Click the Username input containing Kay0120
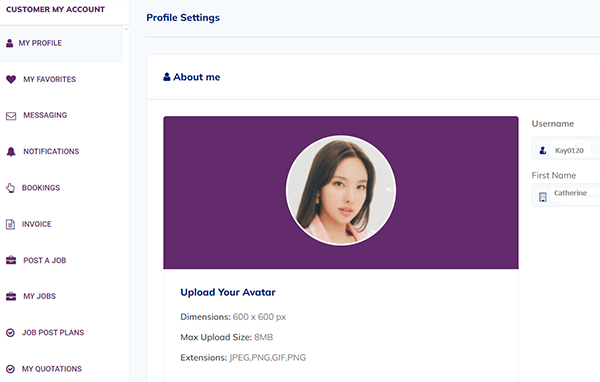 pyautogui.click(x=566, y=148)
